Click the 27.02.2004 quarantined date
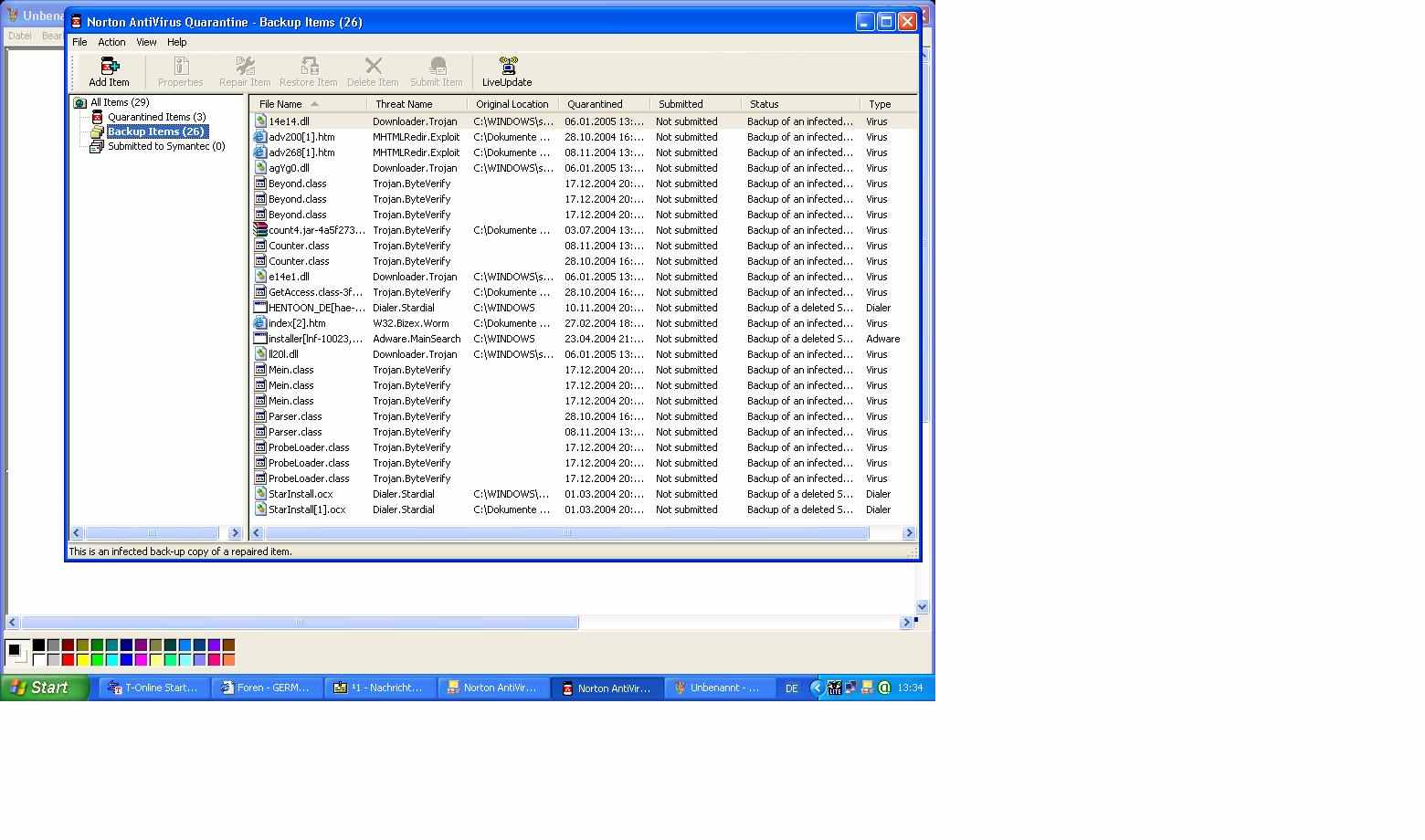 point(604,323)
